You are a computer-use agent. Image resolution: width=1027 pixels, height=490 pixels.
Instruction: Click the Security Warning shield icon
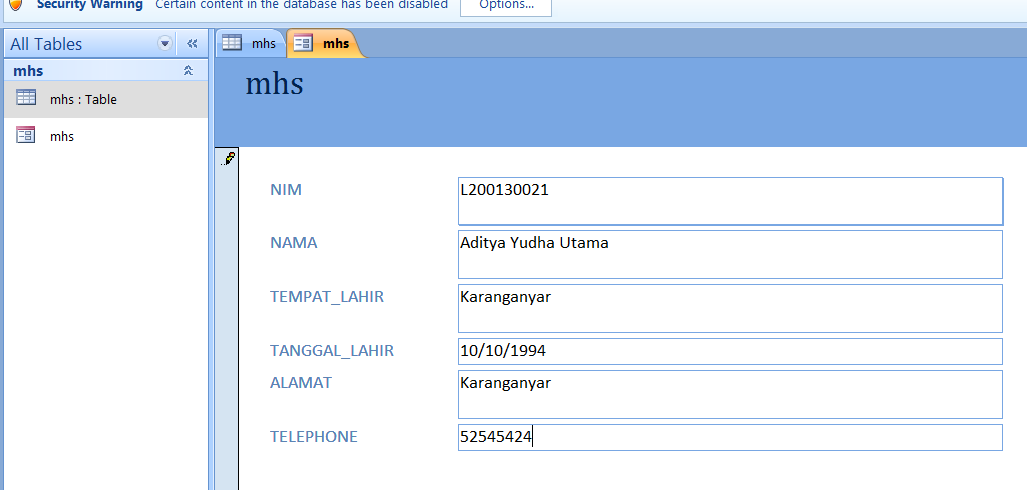(x=15, y=4)
